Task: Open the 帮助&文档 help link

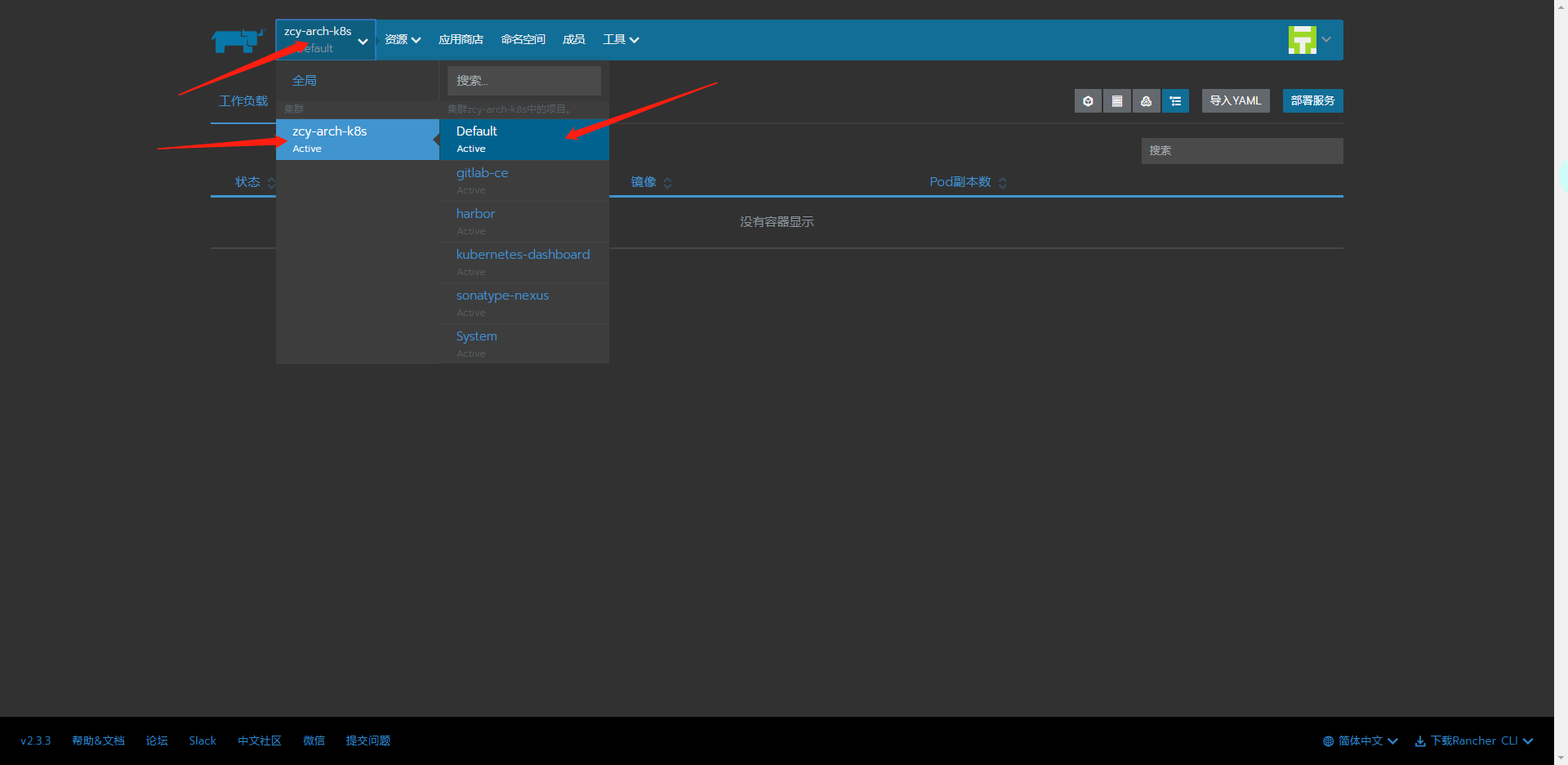Action: click(x=98, y=741)
